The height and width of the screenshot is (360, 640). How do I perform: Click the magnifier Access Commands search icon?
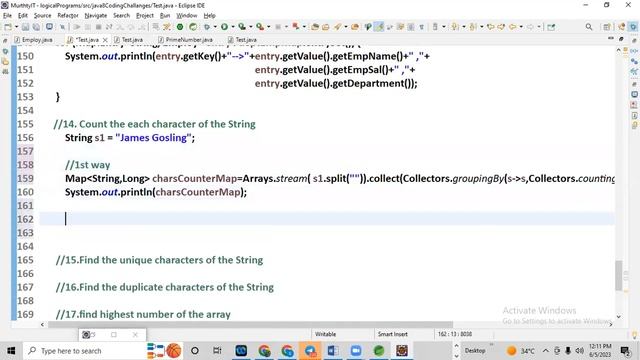(589, 27)
